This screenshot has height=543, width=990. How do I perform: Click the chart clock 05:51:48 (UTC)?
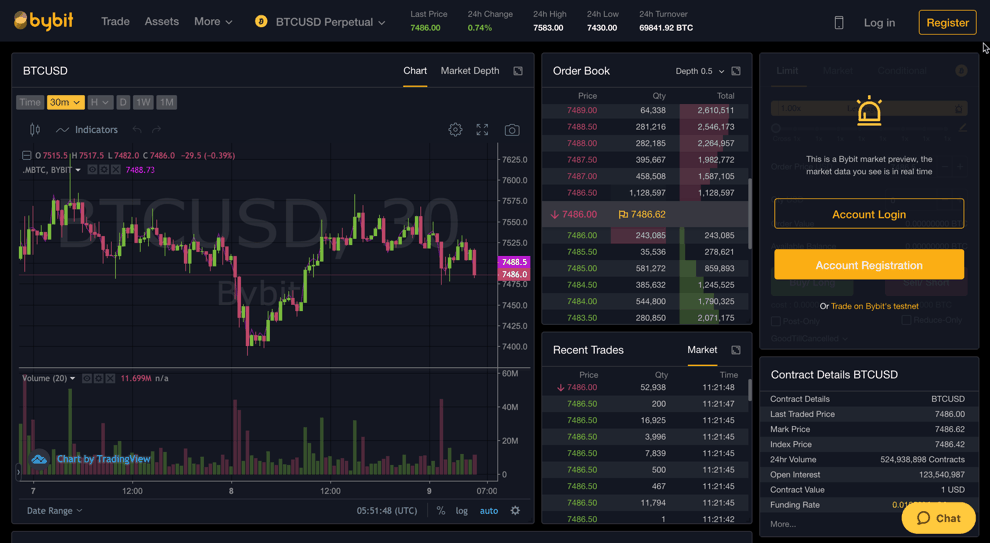[387, 510]
